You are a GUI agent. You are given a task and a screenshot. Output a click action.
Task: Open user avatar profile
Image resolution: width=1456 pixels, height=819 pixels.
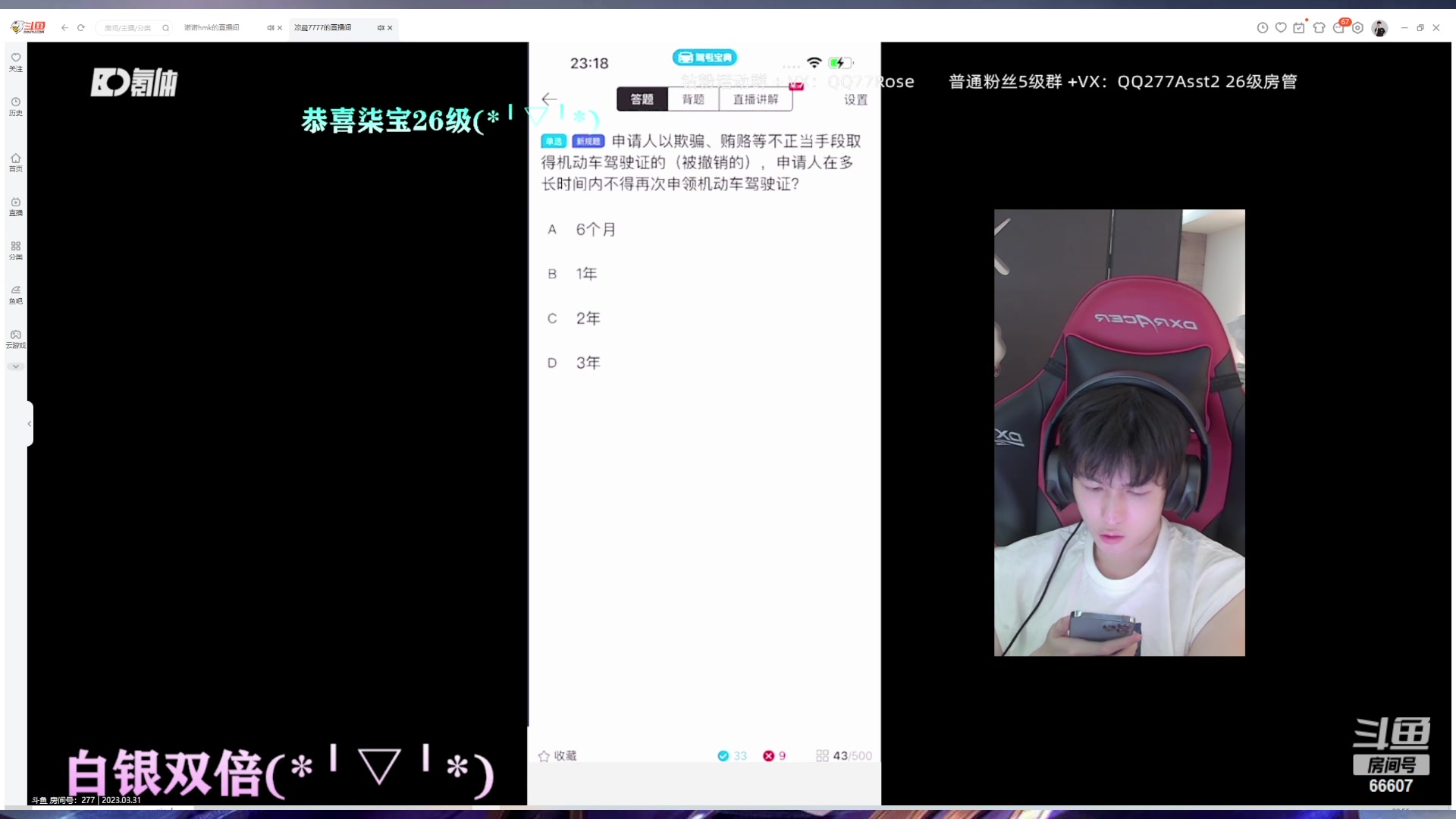(1379, 28)
